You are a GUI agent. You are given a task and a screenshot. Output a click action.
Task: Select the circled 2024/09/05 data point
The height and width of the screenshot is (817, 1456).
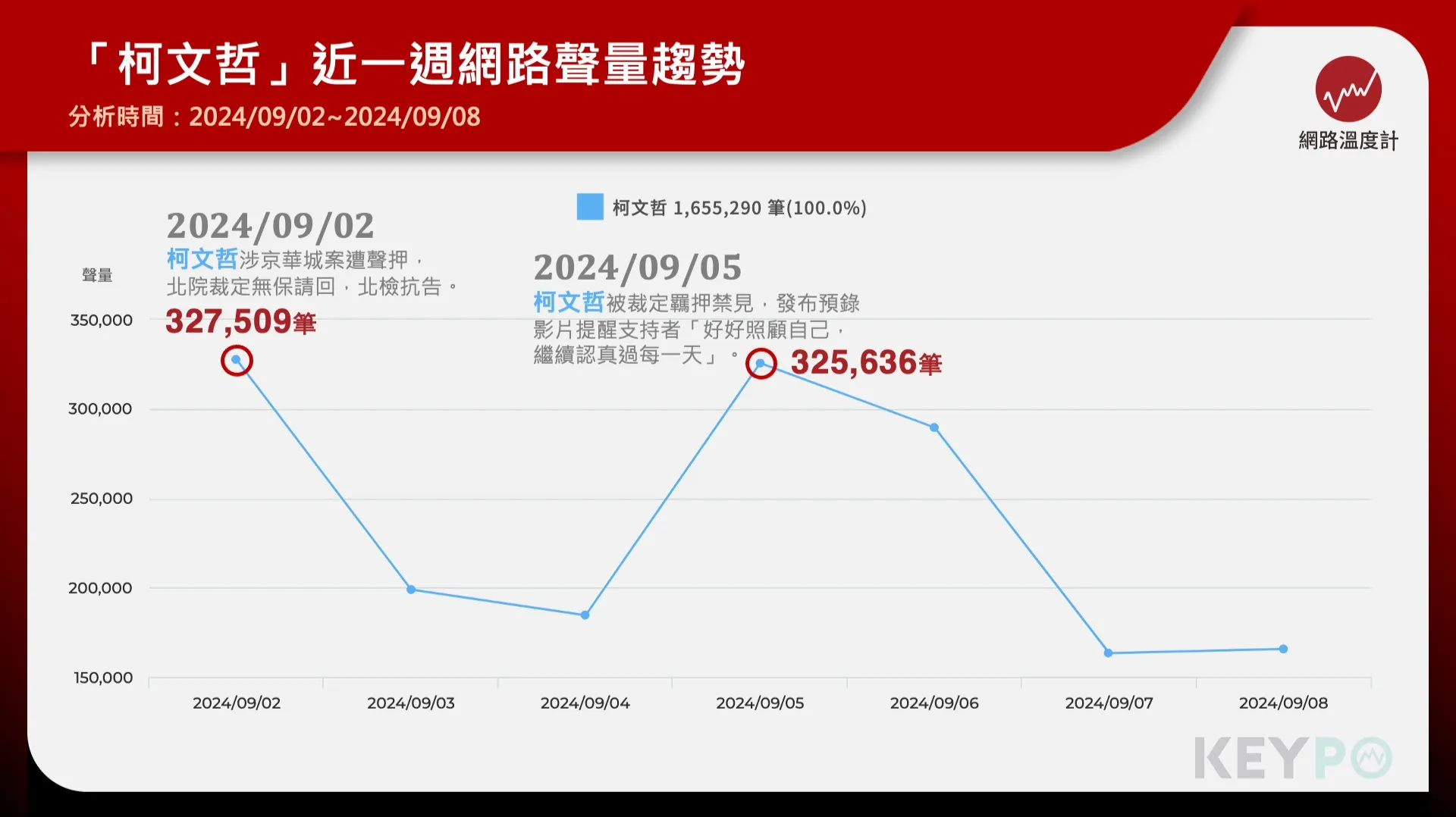[761, 364]
